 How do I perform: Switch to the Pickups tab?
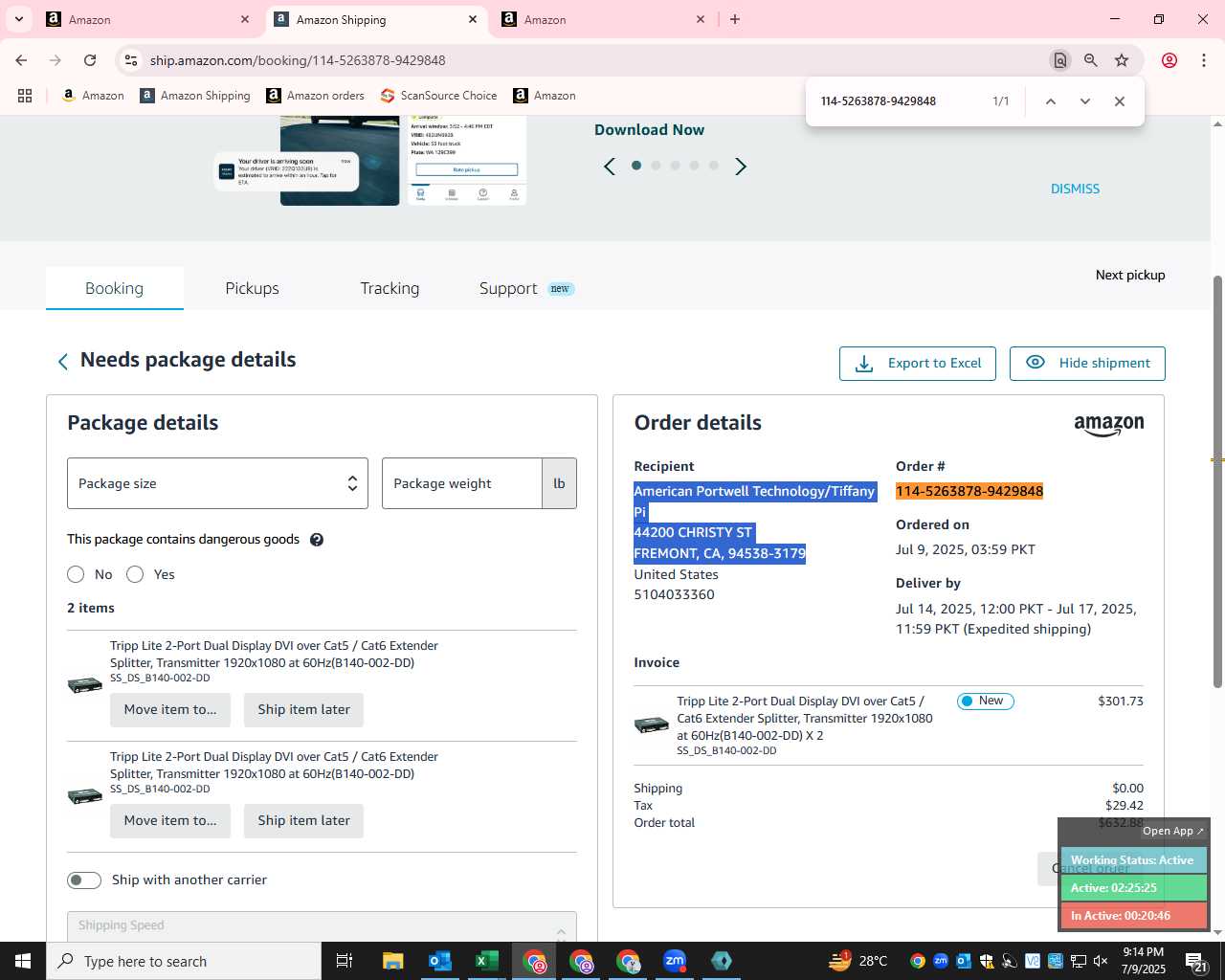(x=252, y=288)
